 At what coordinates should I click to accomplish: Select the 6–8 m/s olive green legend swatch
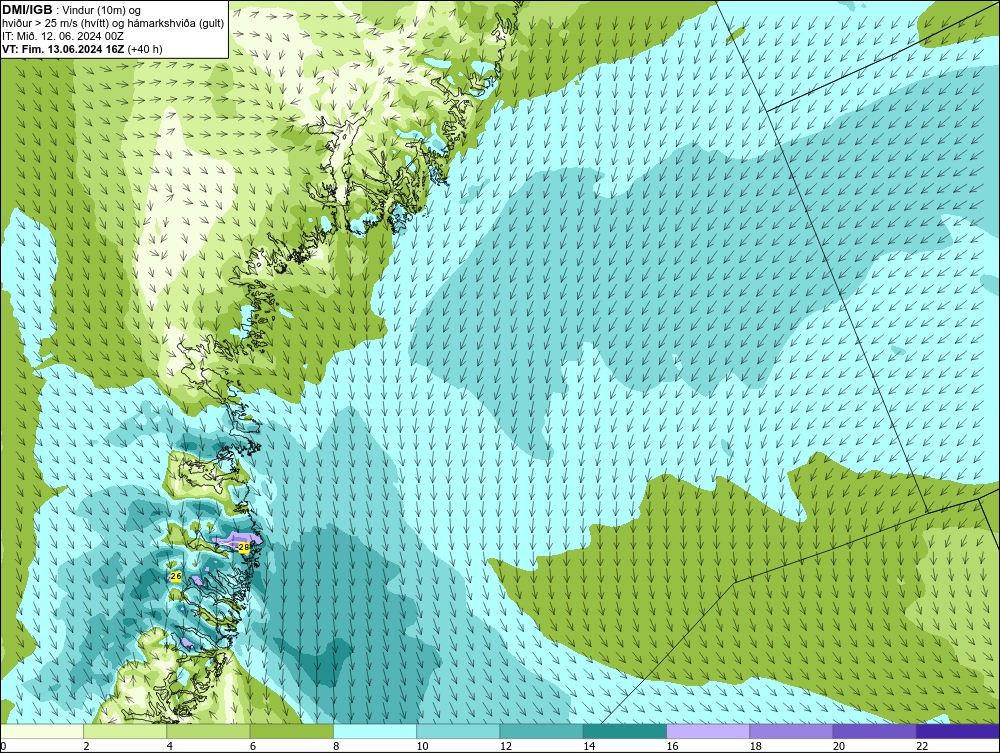click(291, 731)
